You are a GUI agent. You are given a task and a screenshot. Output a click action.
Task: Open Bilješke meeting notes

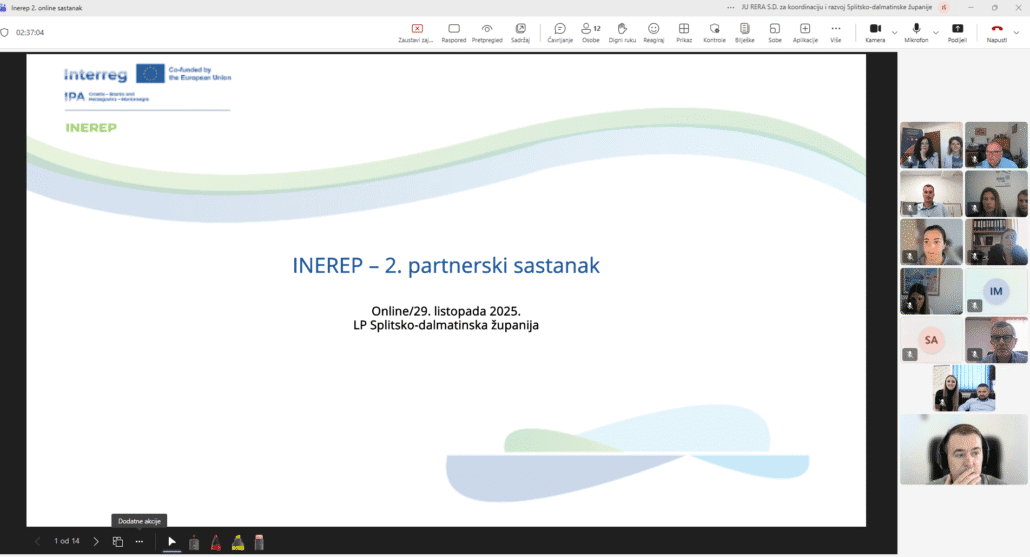(744, 32)
